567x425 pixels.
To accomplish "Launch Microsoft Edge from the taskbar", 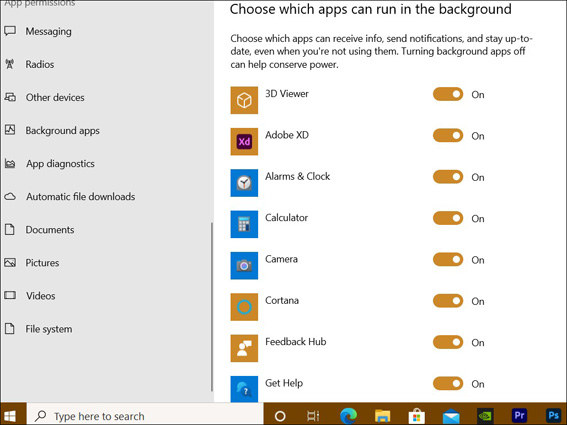I will coord(348,416).
